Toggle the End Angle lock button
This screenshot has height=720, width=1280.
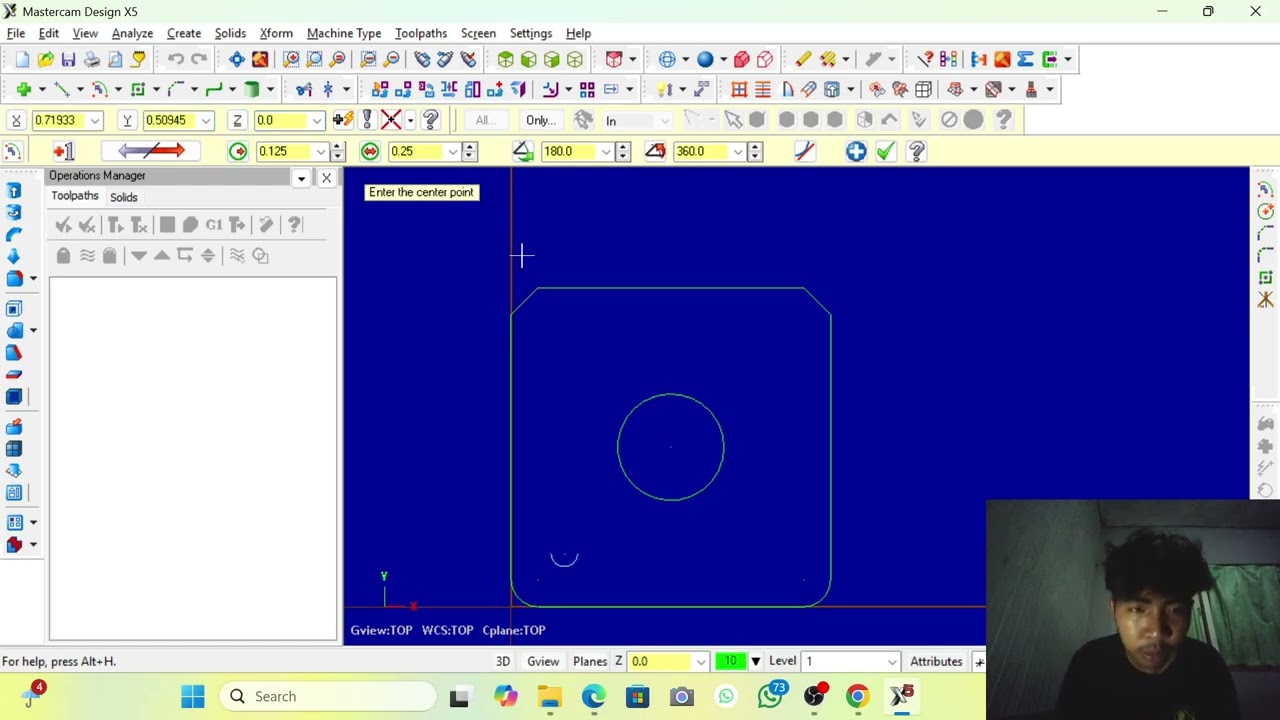655,151
